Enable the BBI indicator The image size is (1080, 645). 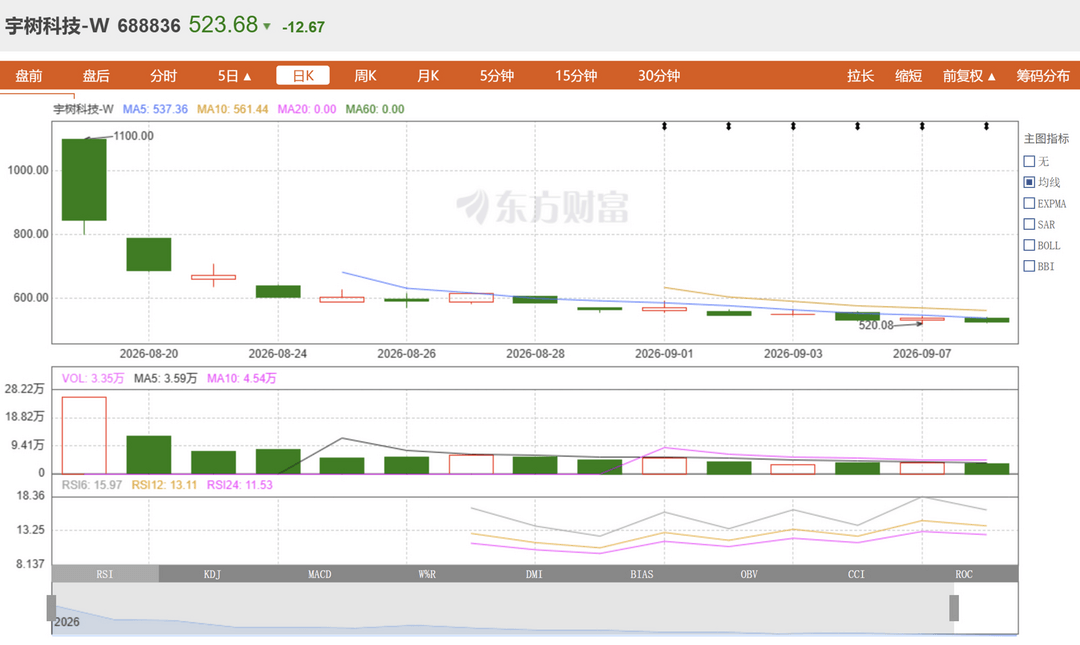pyautogui.click(x=1029, y=266)
